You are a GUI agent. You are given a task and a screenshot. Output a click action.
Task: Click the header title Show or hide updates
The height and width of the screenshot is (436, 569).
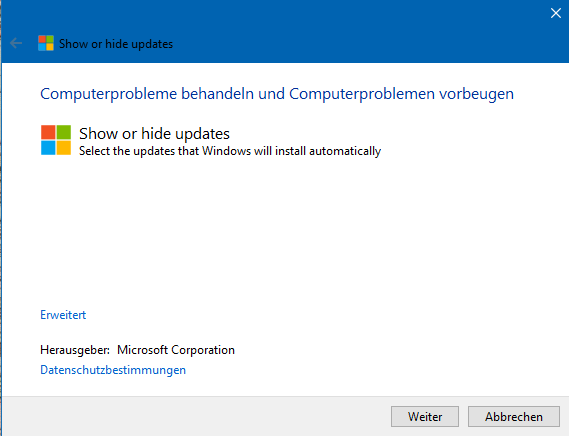pos(116,44)
